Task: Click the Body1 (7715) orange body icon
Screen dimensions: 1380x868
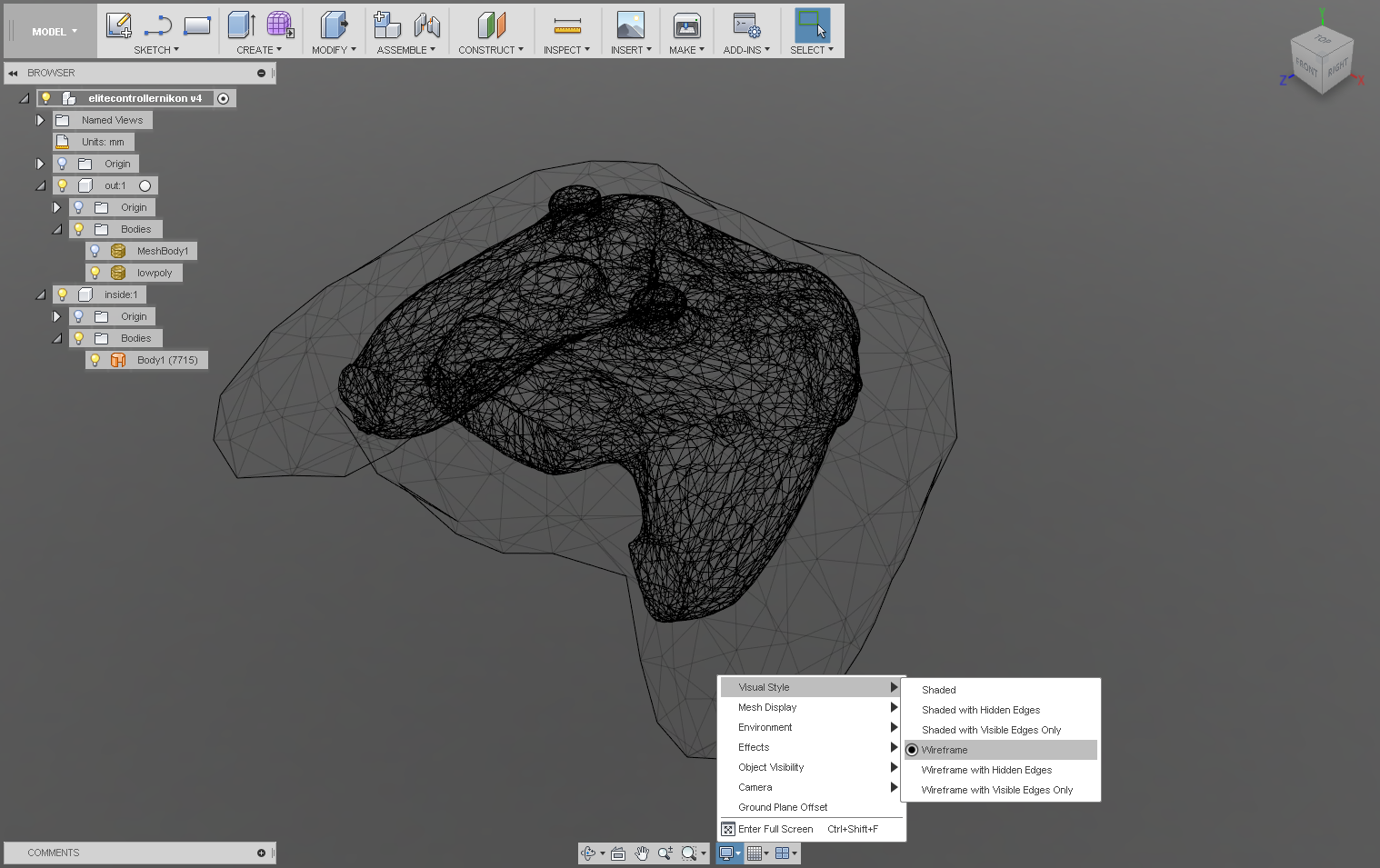Action: click(x=118, y=360)
